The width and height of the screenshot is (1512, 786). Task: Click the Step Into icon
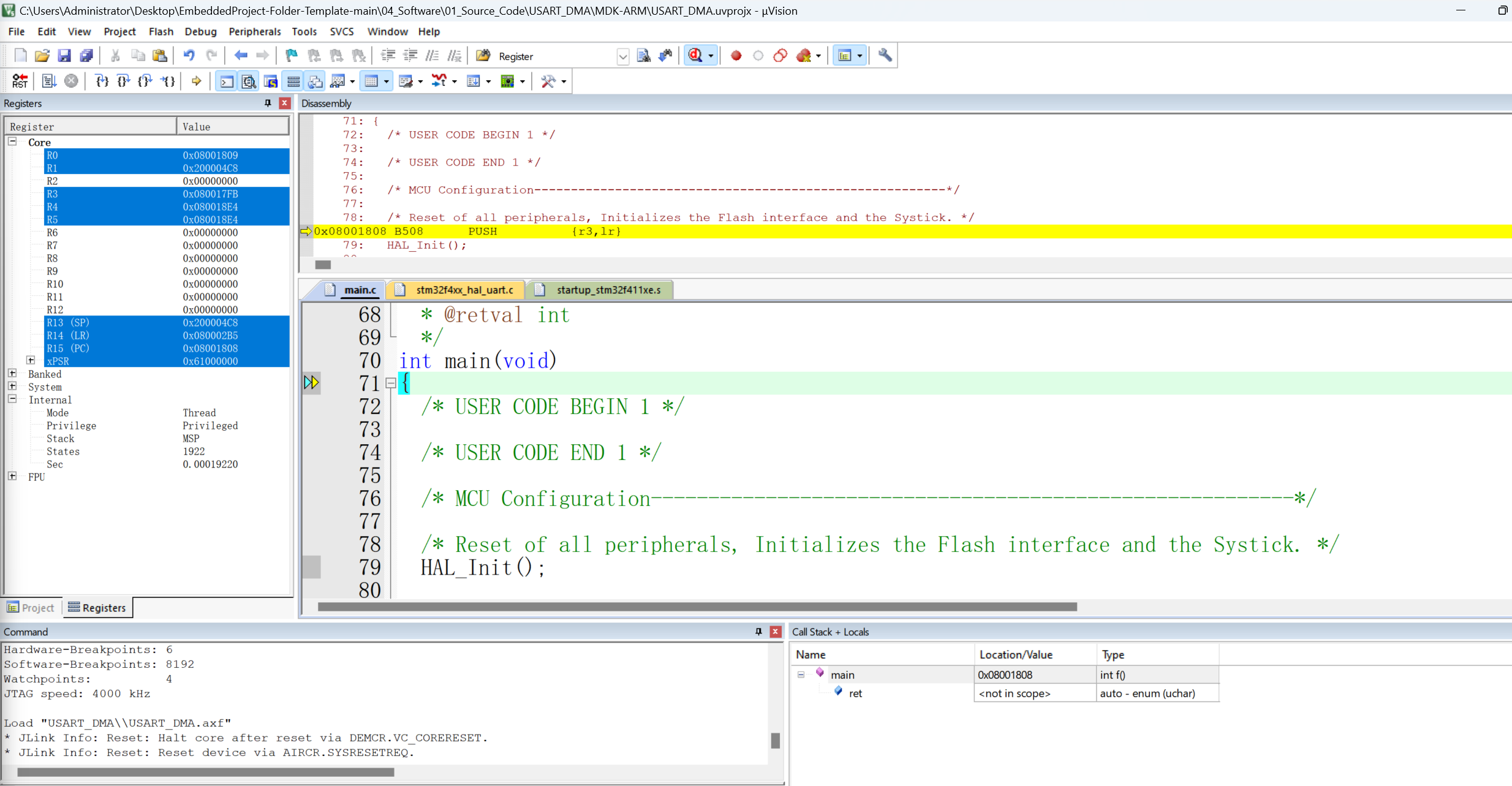(x=102, y=81)
